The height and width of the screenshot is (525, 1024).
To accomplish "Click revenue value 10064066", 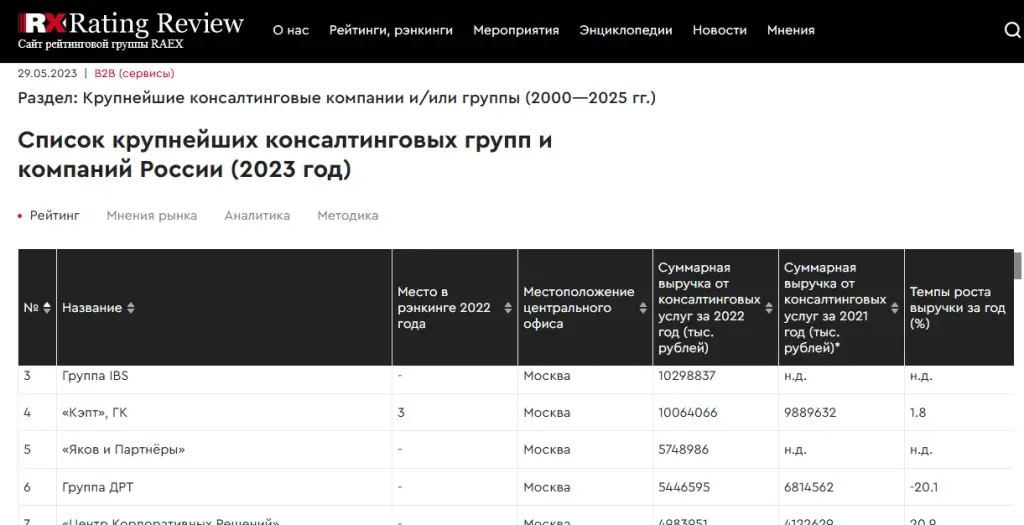I will pyautogui.click(x=688, y=413).
